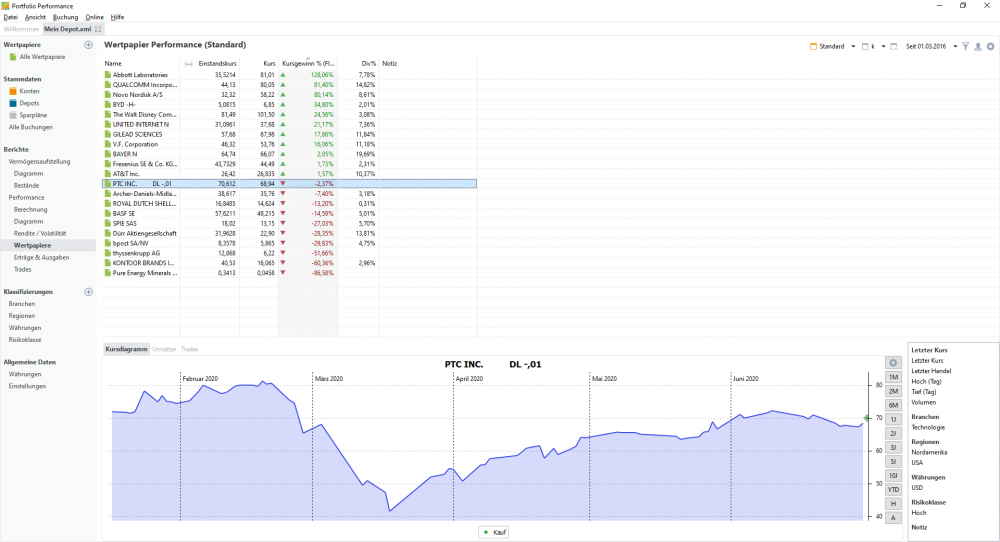1000x542 pixels.
Task: Open the Datei menu
Action: (11, 17)
